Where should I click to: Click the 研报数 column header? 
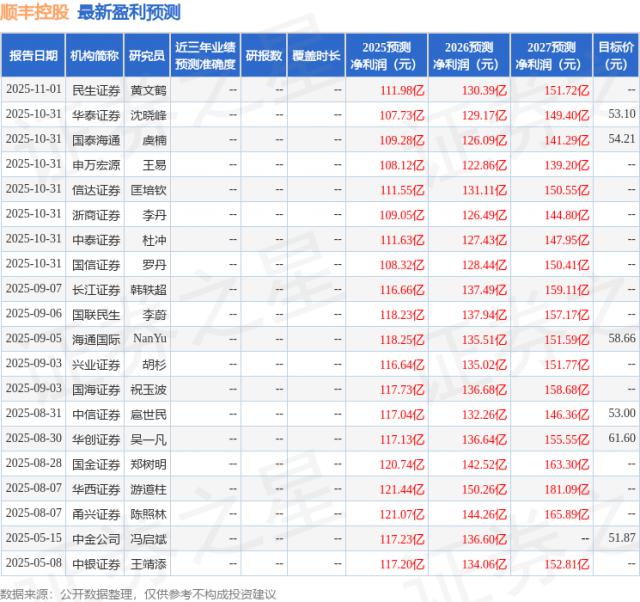pyautogui.click(x=265, y=55)
